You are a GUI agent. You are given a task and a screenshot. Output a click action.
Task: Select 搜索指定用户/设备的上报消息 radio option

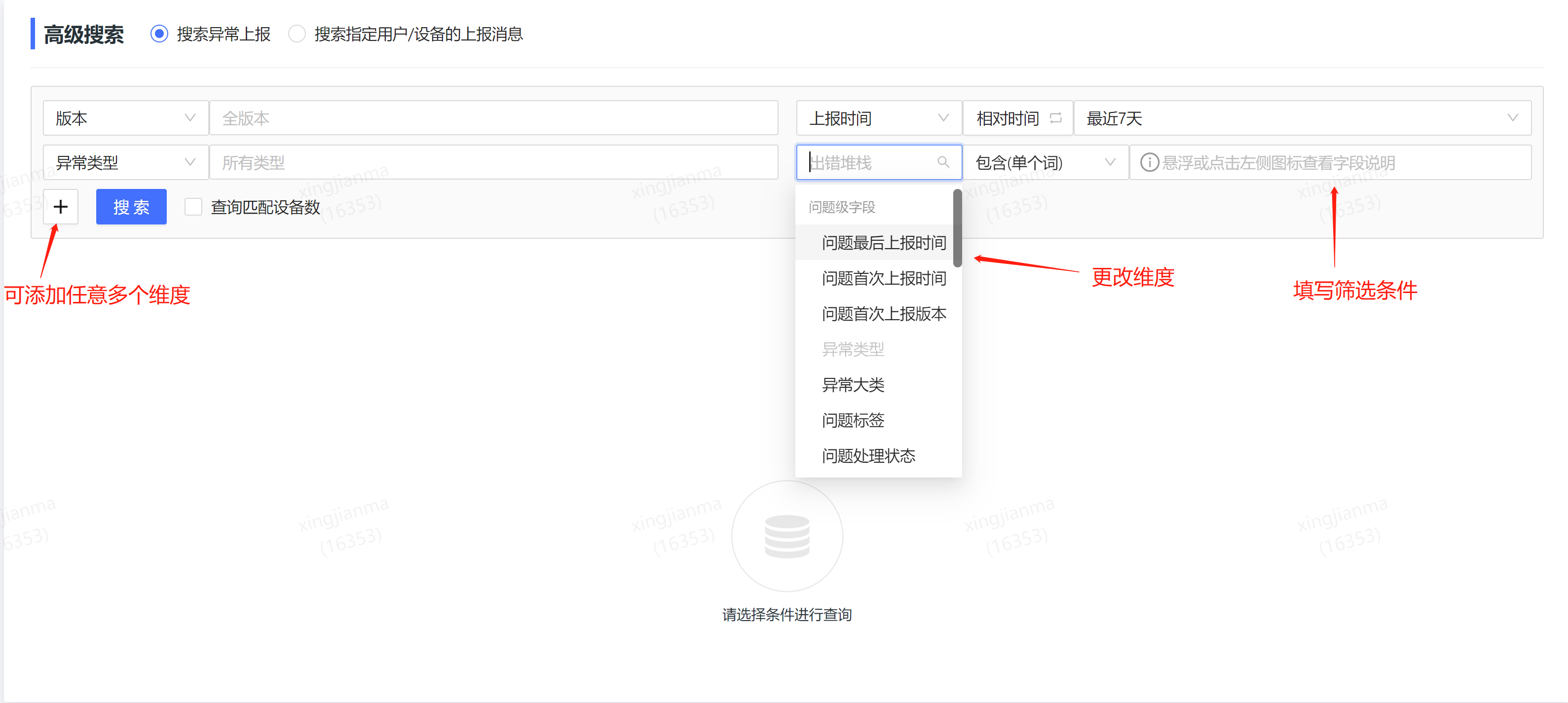click(297, 34)
